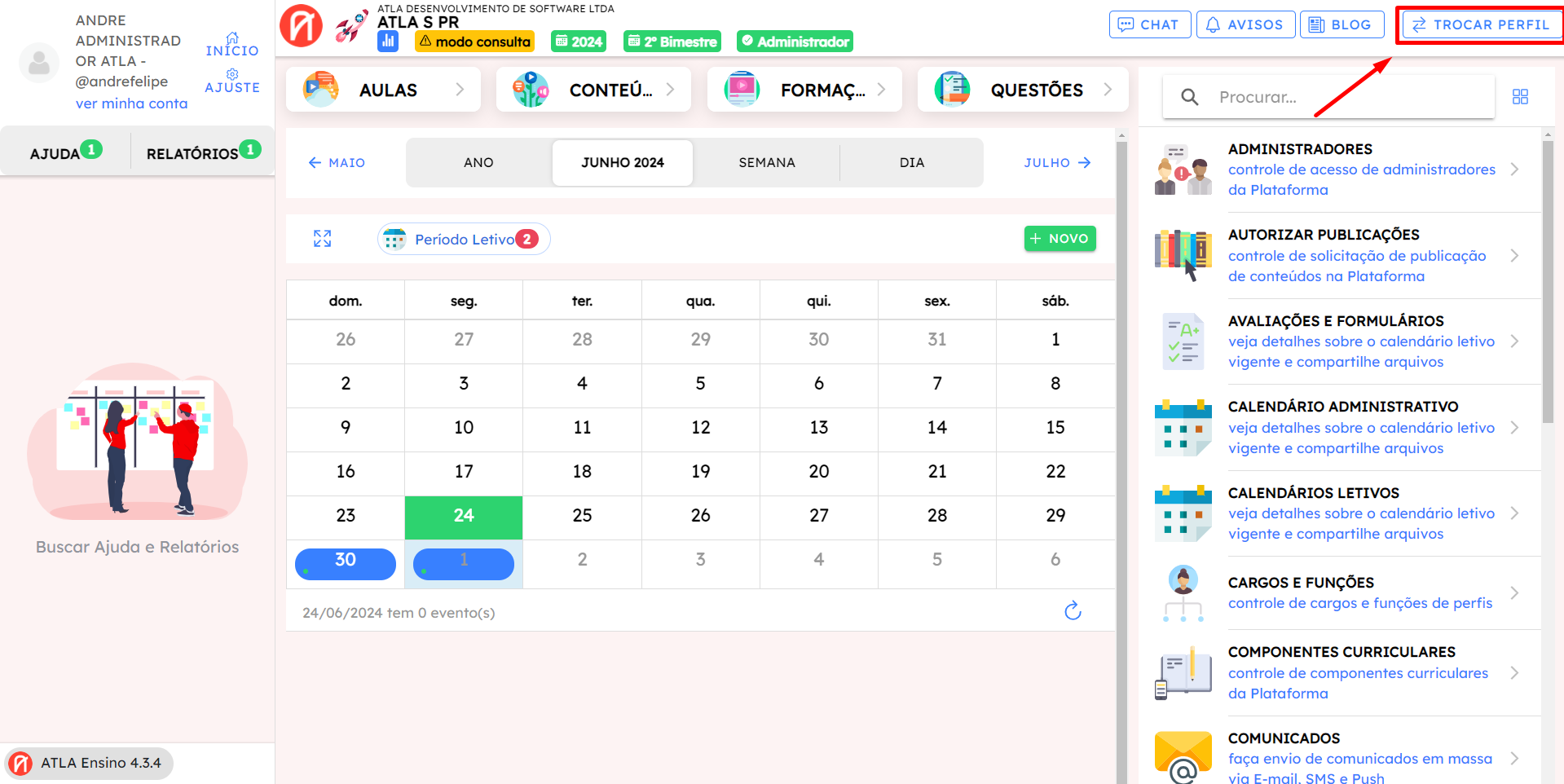1564x784 pixels.
Task: Click the Avaliações e Formulários checklist icon
Action: pos(1183,341)
